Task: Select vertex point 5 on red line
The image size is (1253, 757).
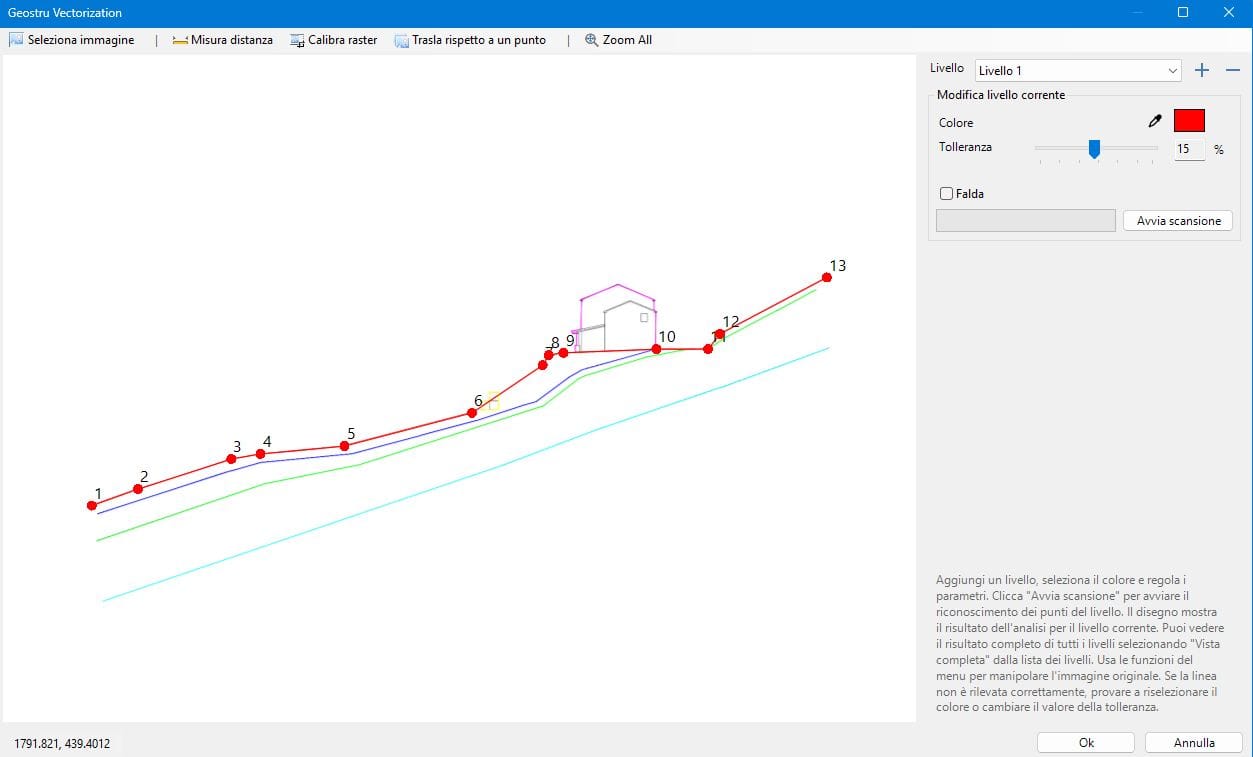Action: pyautogui.click(x=345, y=446)
